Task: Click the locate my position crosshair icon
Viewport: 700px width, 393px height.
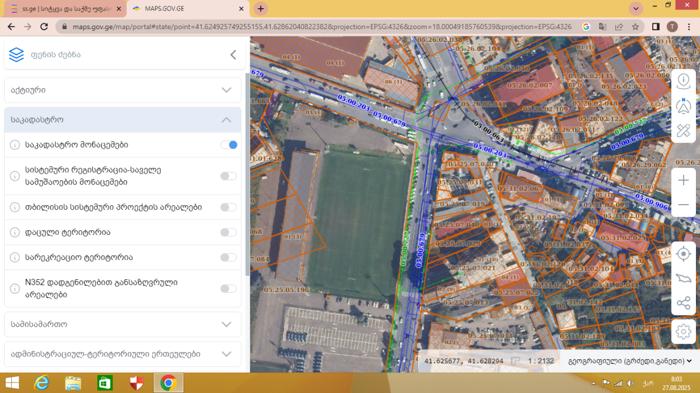Action: coord(683,254)
